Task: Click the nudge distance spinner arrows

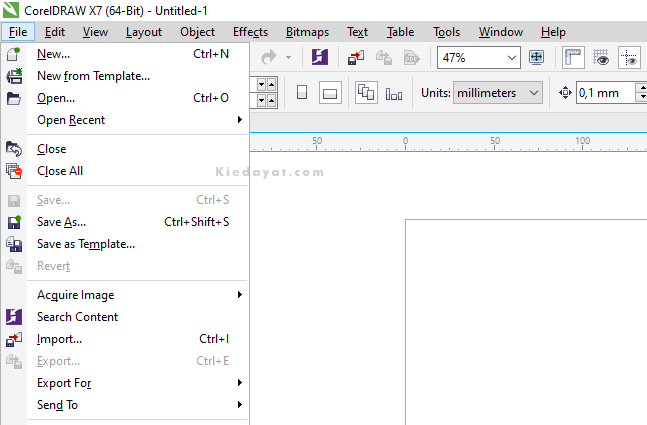Action: pos(642,93)
